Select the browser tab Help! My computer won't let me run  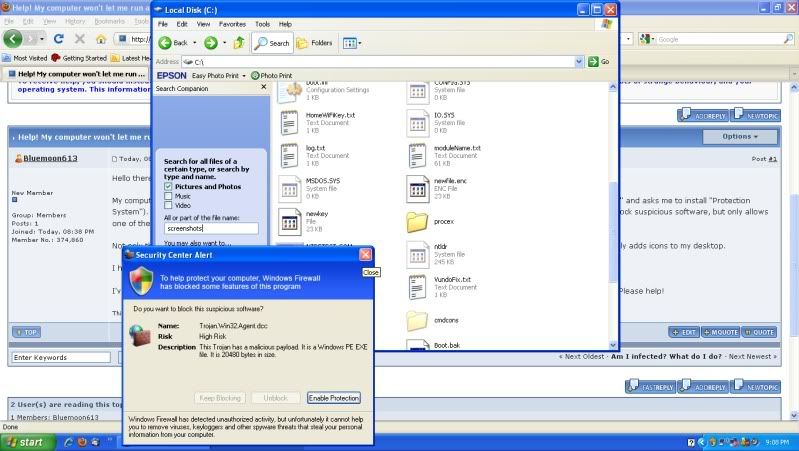pyautogui.click(x=75, y=74)
